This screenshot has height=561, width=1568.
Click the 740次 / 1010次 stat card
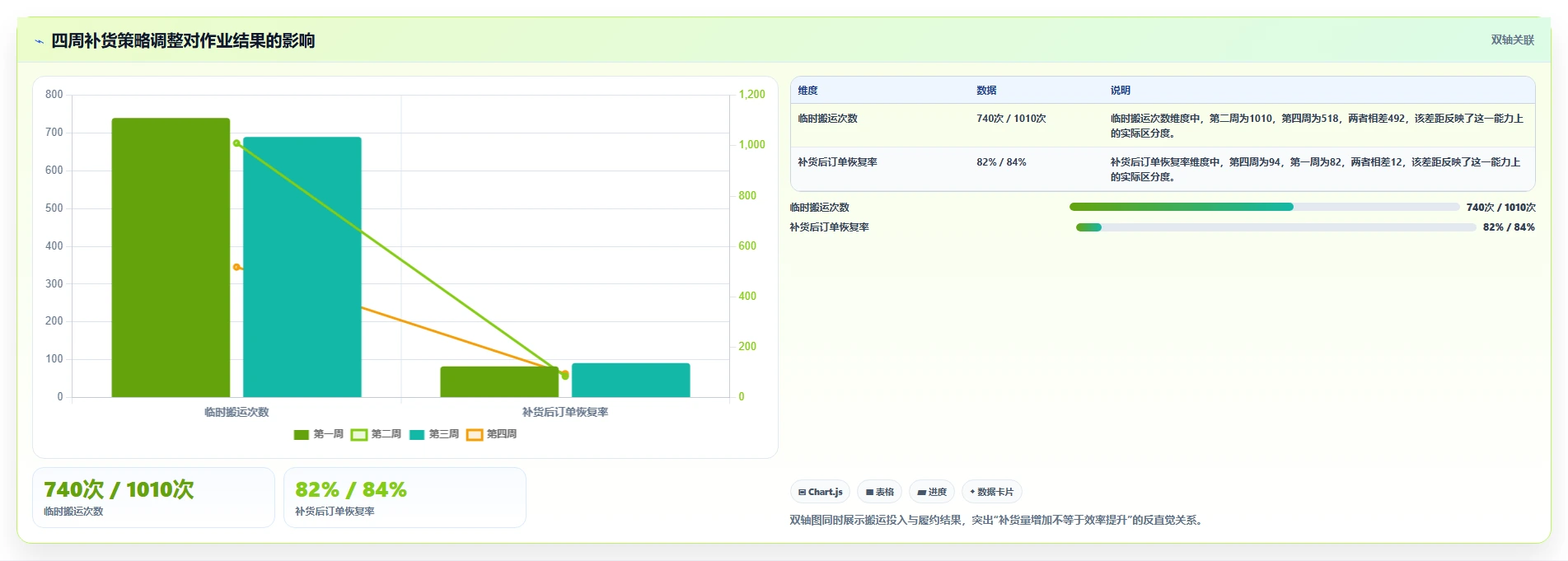[x=153, y=498]
